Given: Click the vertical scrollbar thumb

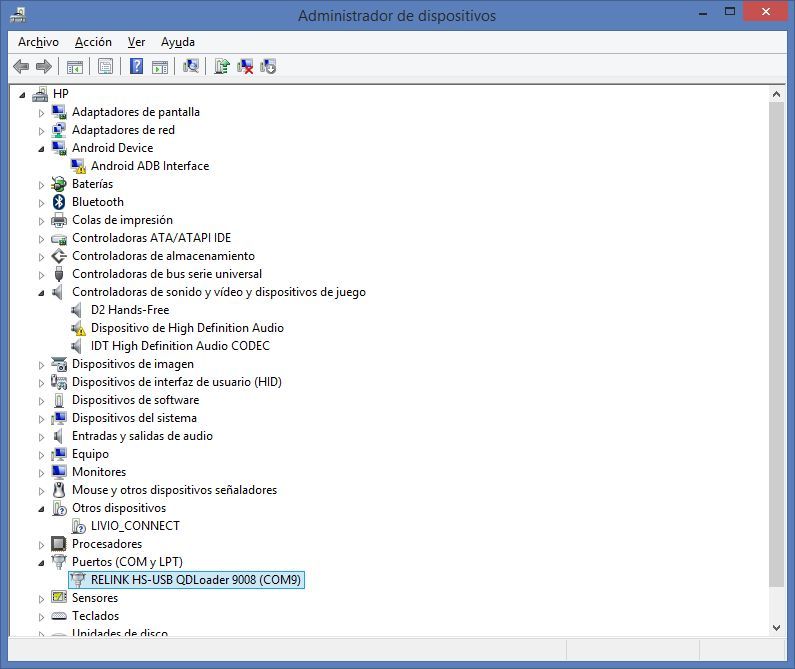Looking at the screenshot, I should [776, 344].
